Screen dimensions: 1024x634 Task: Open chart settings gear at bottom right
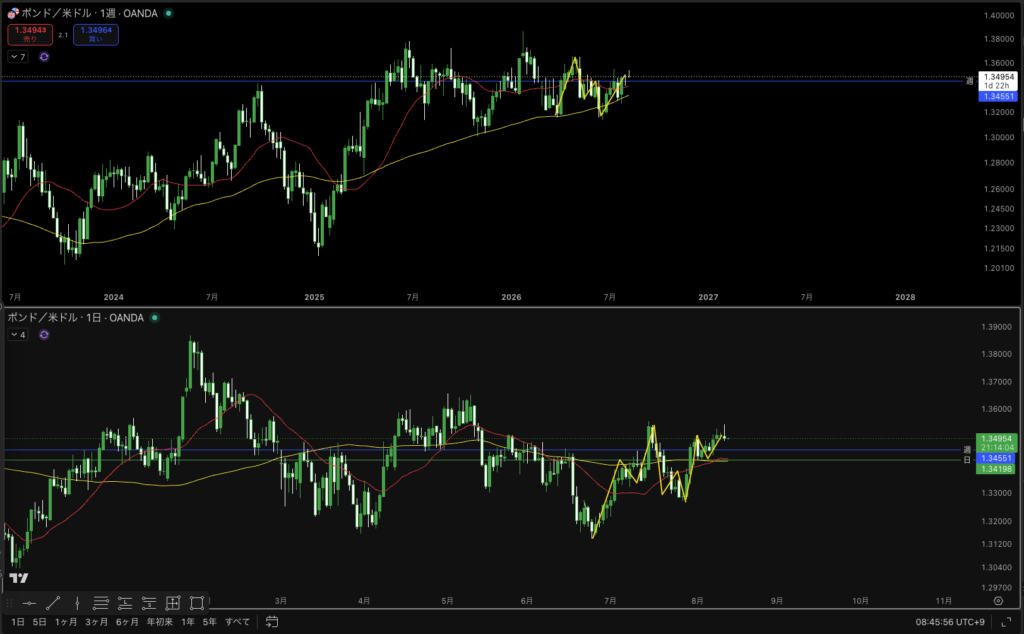click(x=999, y=601)
